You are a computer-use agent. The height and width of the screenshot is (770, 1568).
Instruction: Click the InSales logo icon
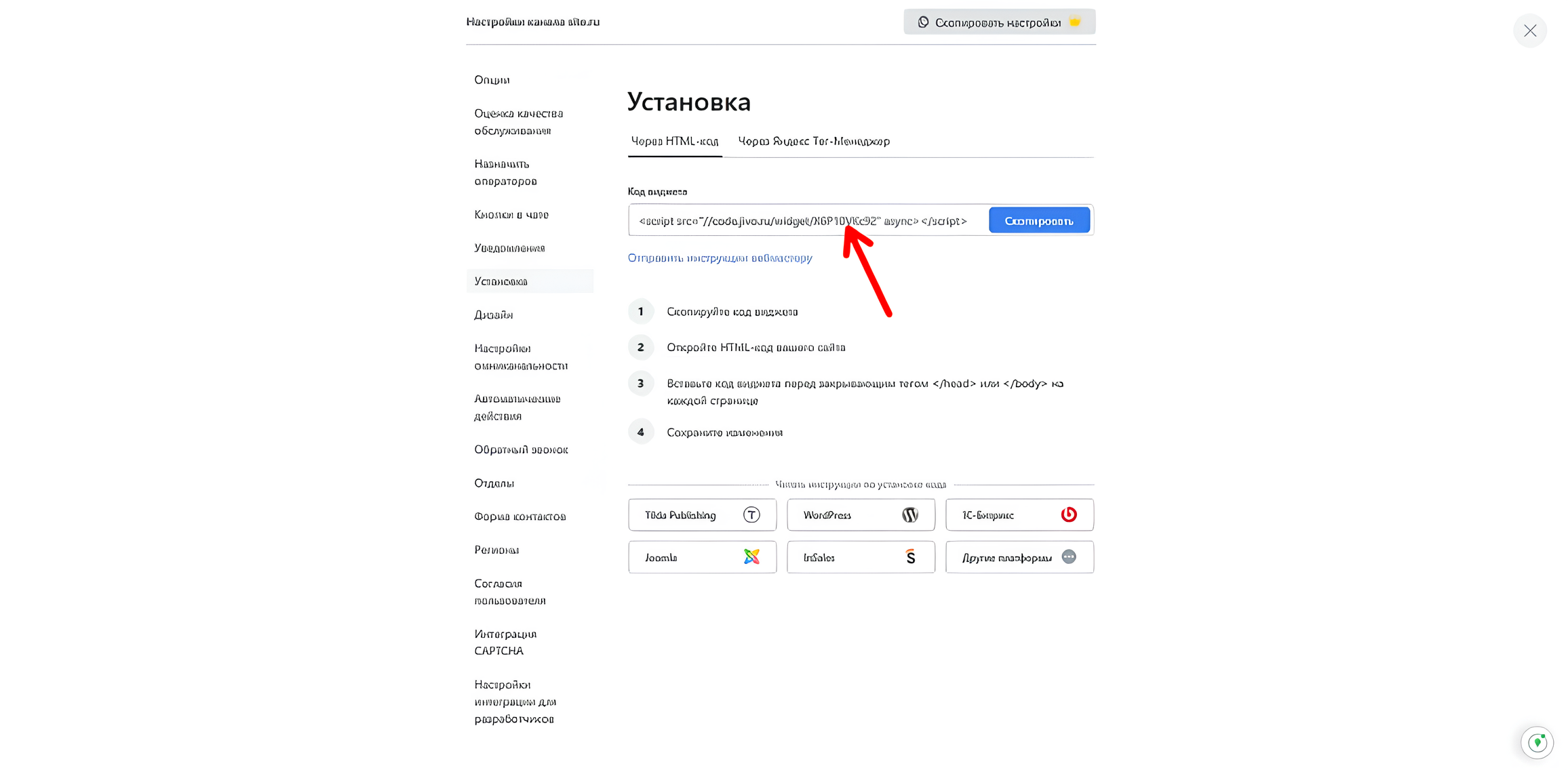tap(910, 557)
